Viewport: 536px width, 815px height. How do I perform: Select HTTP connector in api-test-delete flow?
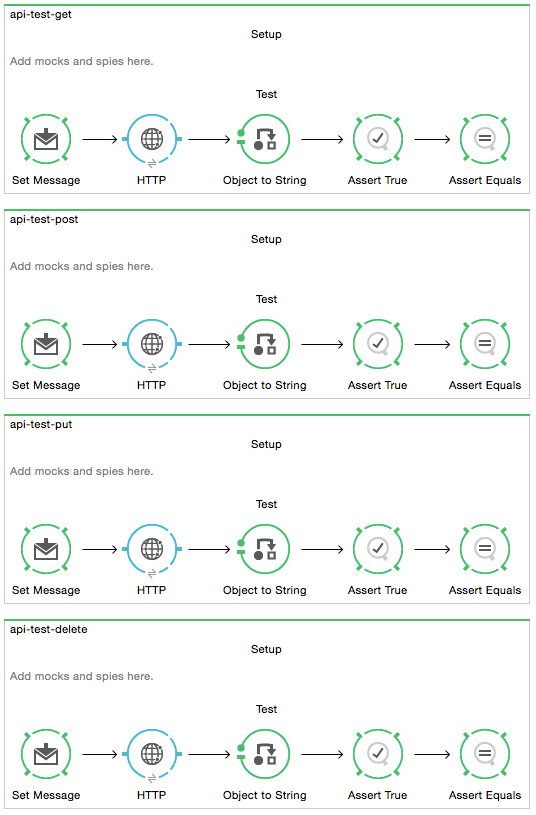click(x=152, y=754)
